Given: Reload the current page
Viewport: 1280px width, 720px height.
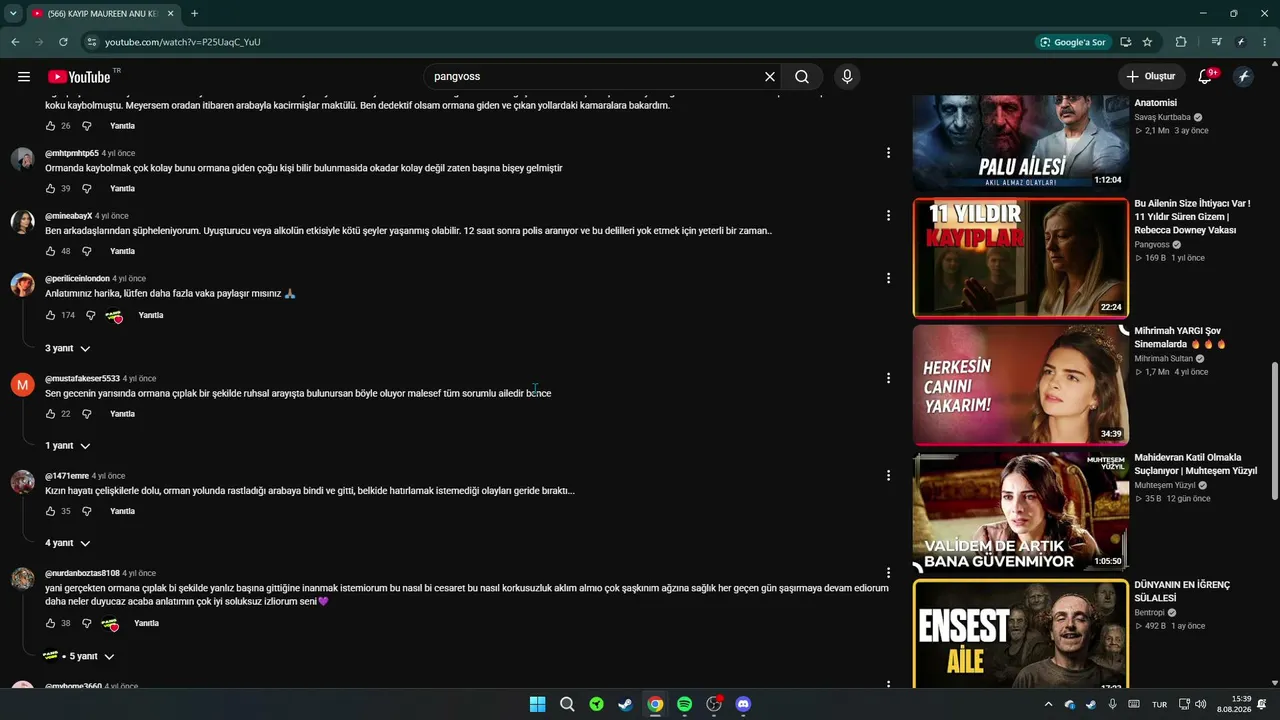Looking at the screenshot, I should tap(63, 42).
